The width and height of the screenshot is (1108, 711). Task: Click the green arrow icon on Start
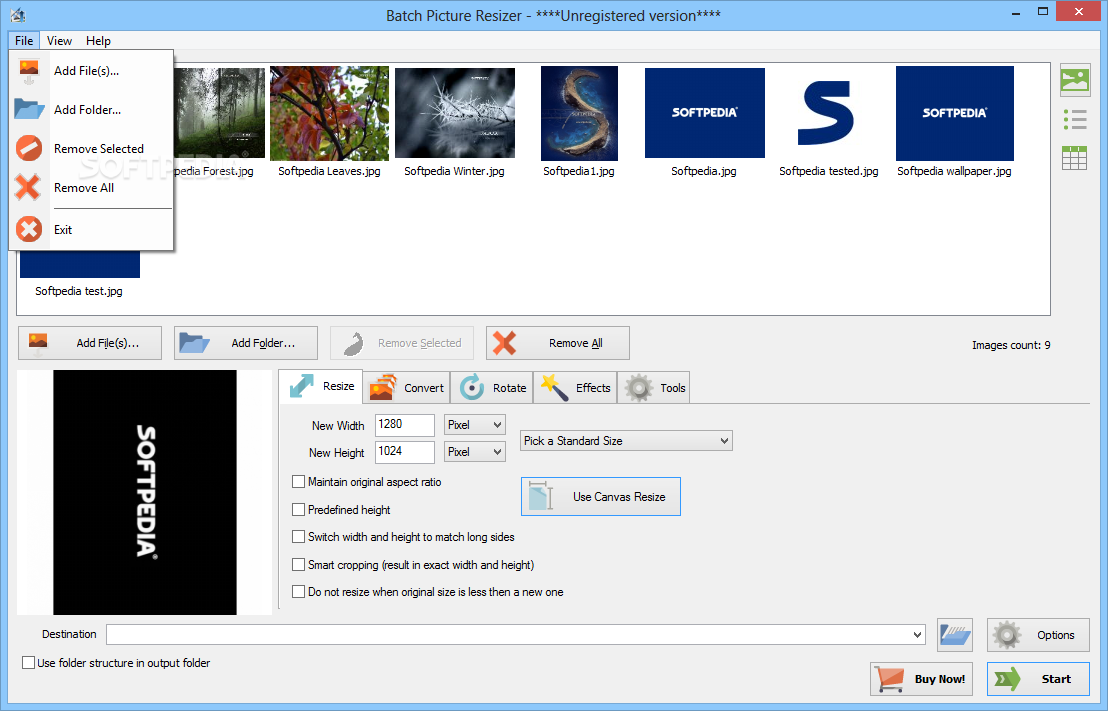coord(1008,678)
